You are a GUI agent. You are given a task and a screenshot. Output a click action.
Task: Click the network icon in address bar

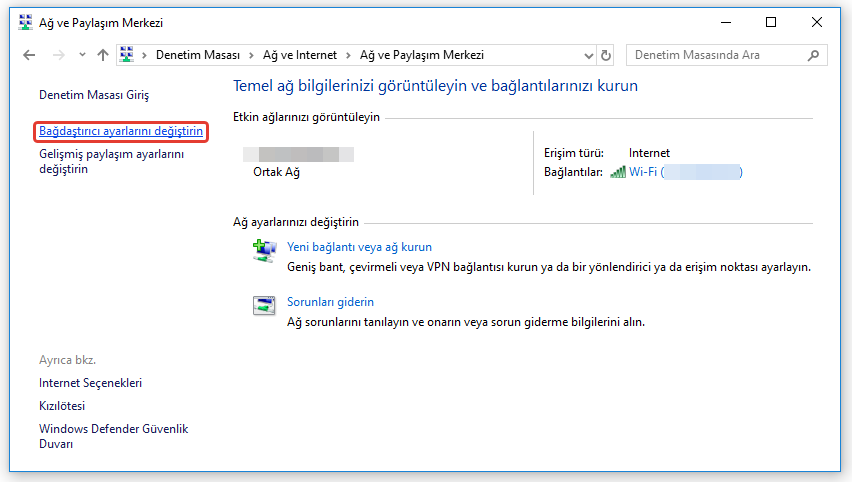pos(127,56)
